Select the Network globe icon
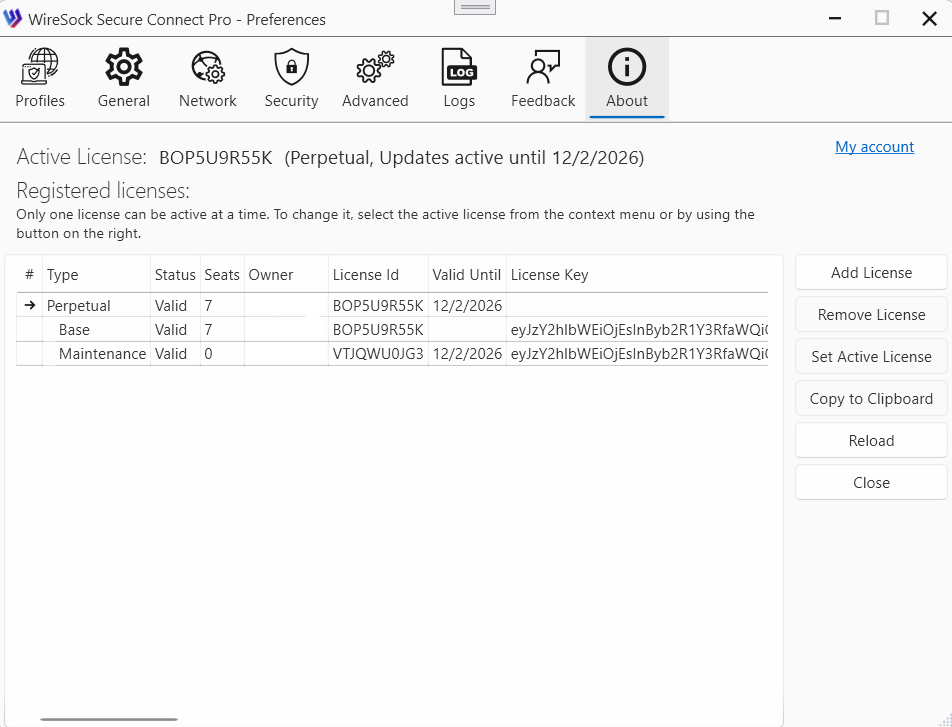This screenshot has width=952, height=727. [x=208, y=68]
